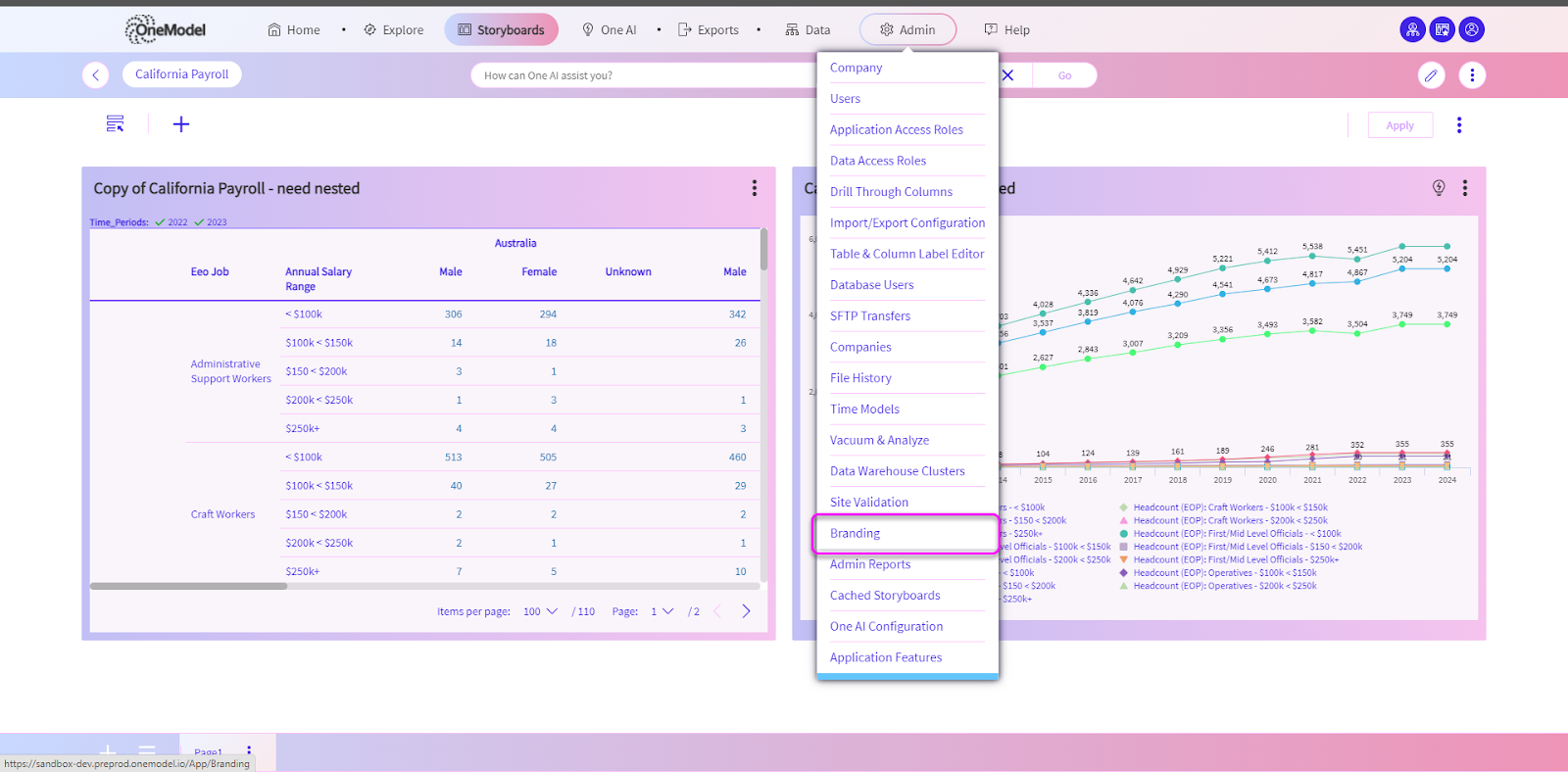The image size is (1568, 772).
Task: Open the page number dropdown
Action: coord(662,611)
